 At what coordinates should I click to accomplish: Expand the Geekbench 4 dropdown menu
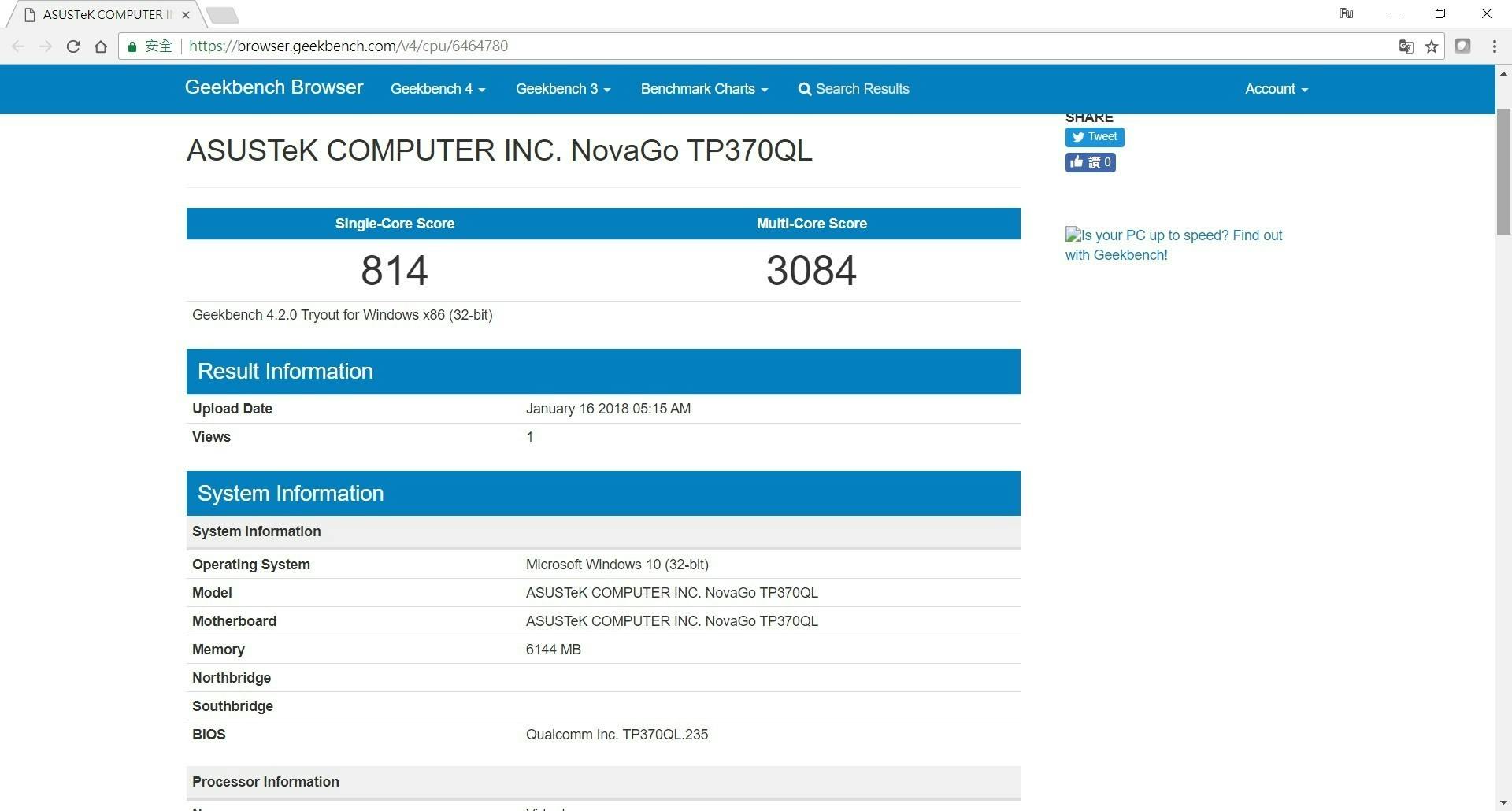438,89
